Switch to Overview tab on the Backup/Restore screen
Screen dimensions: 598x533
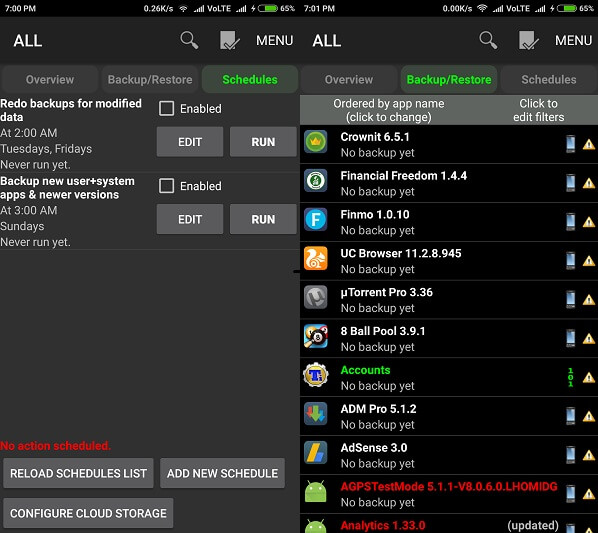click(349, 79)
